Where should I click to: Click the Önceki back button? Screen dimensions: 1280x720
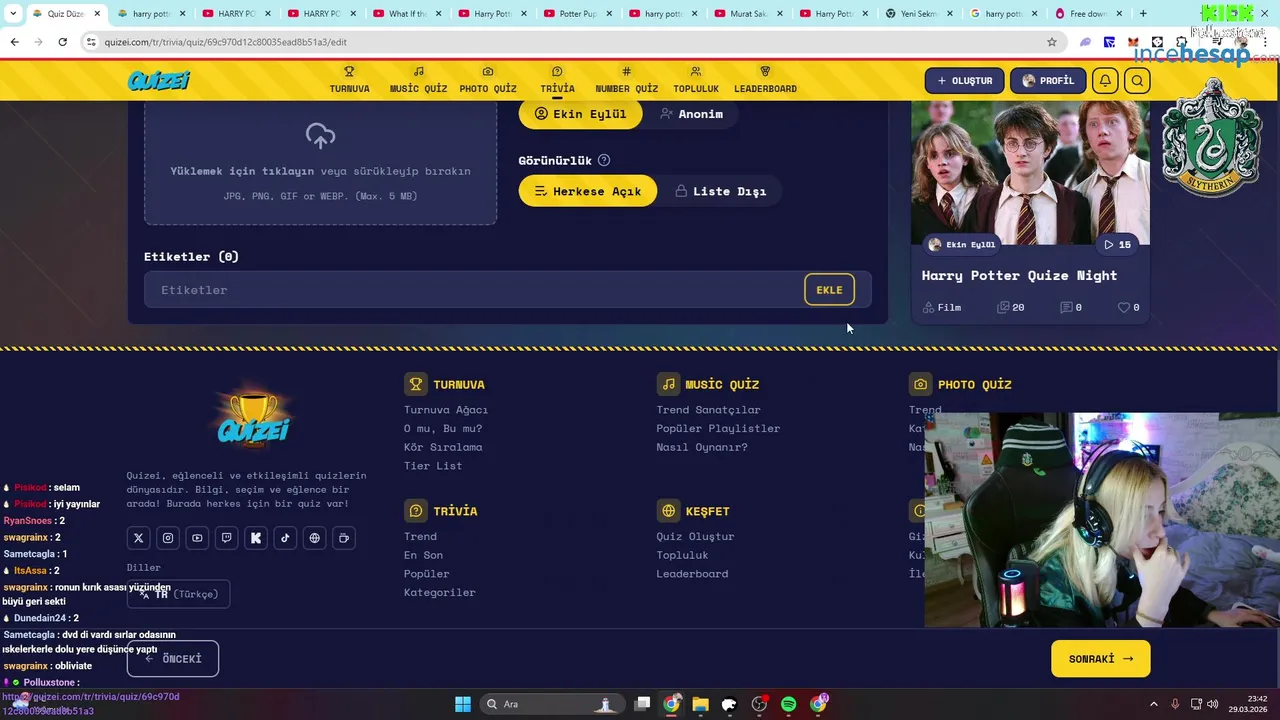(x=173, y=658)
